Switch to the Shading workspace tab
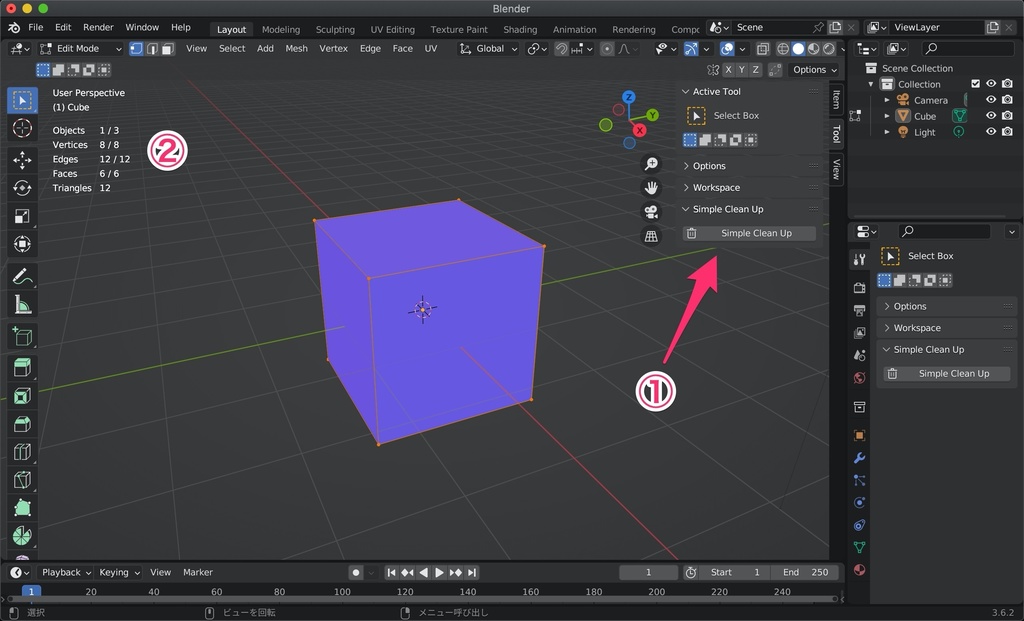Image resolution: width=1024 pixels, height=621 pixels. point(520,29)
